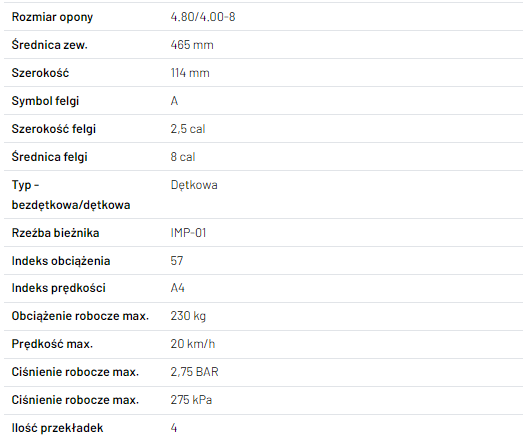Screen dimensions: 524x445
Task: Click the 20 km/h max speed value
Action: point(192,344)
